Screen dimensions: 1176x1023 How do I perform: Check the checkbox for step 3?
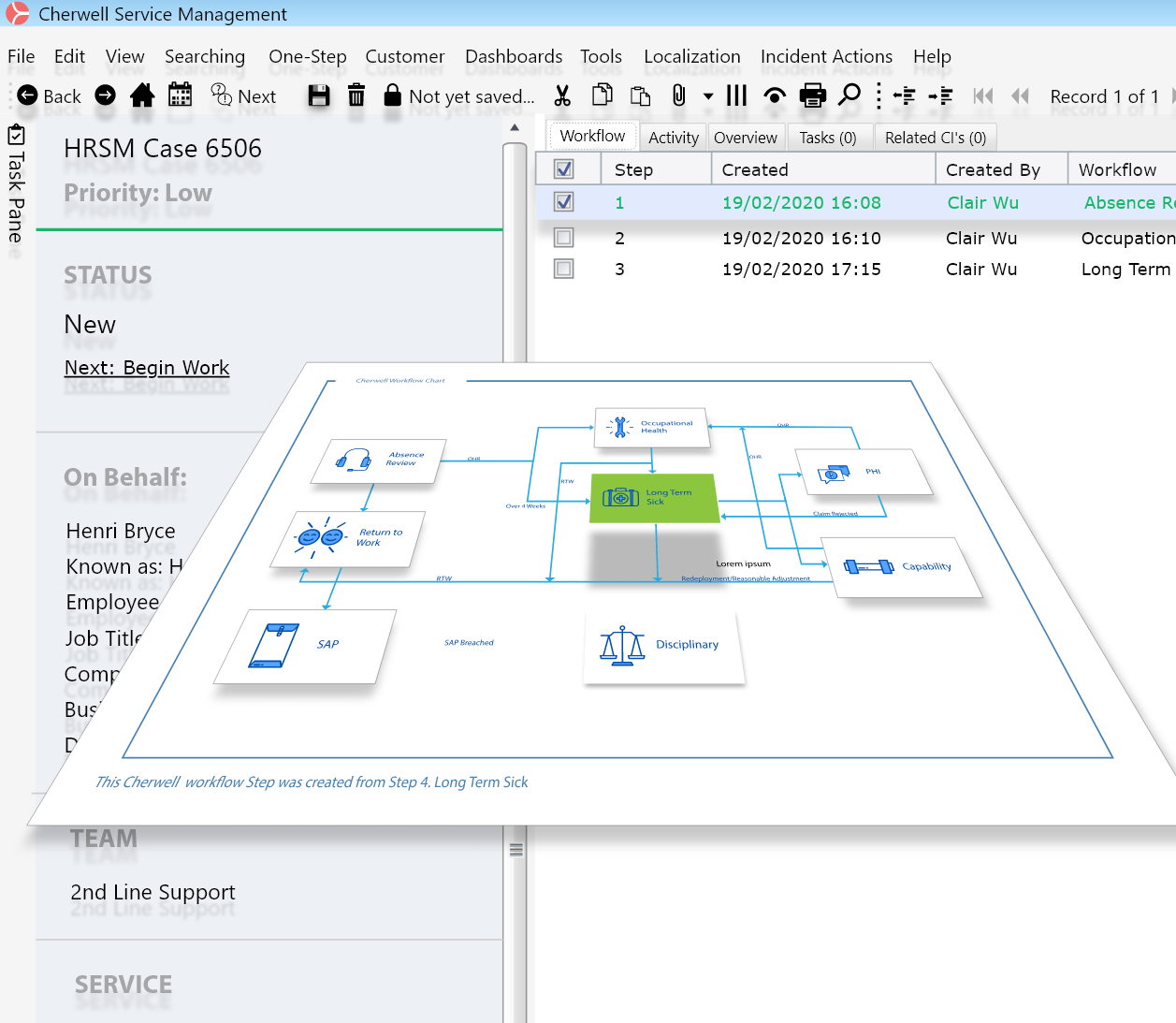[564, 270]
